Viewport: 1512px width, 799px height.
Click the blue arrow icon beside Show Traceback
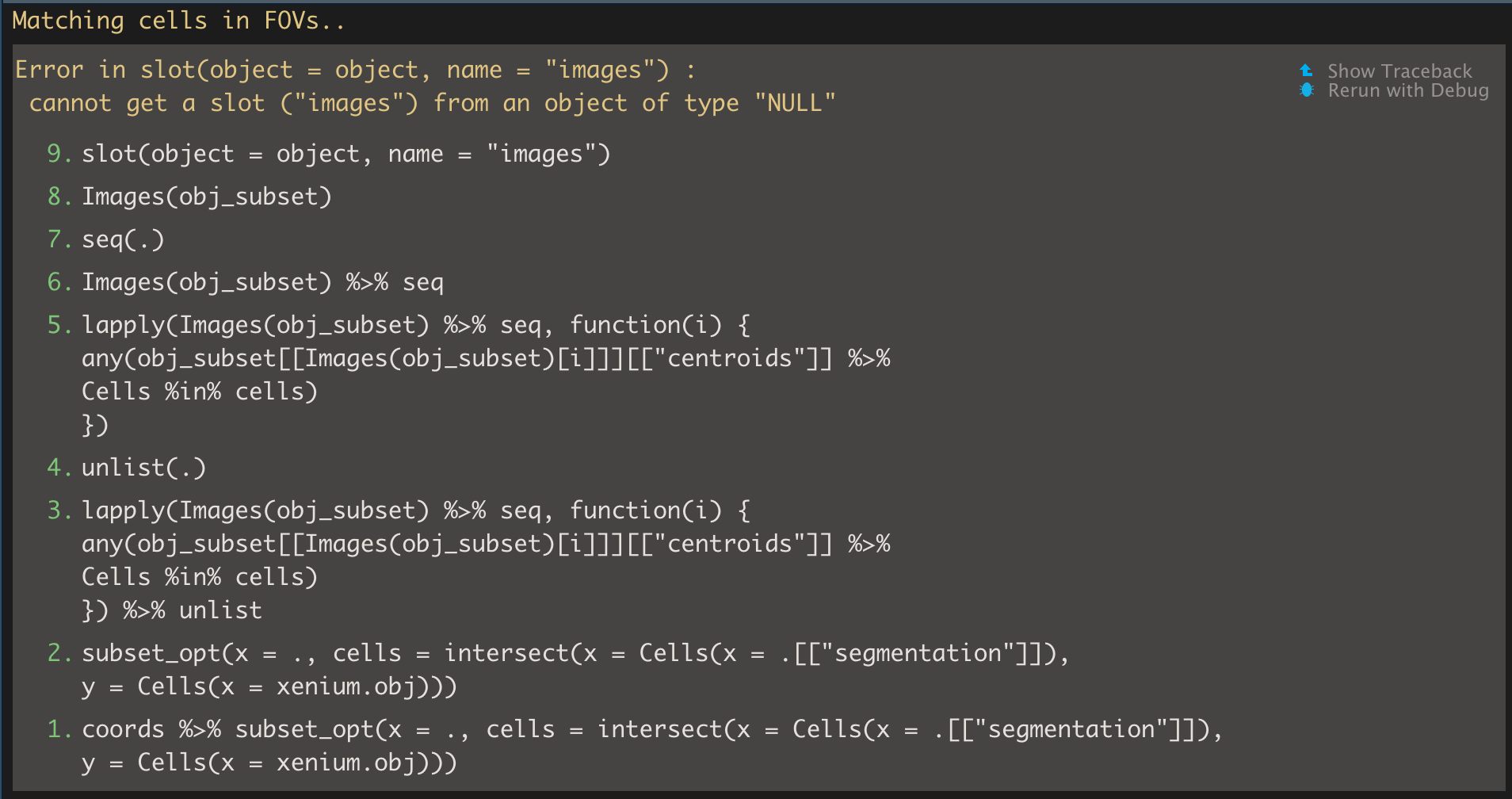(x=1308, y=71)
